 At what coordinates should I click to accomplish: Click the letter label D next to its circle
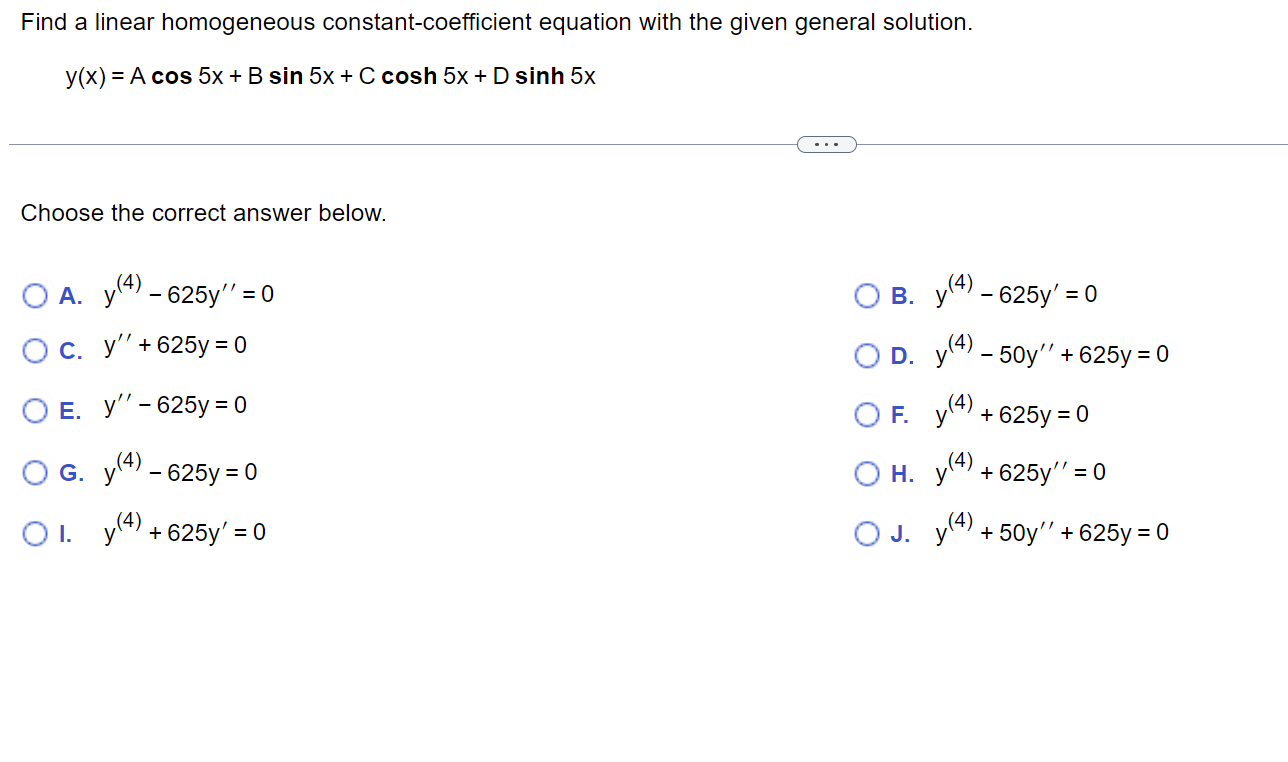902,355
